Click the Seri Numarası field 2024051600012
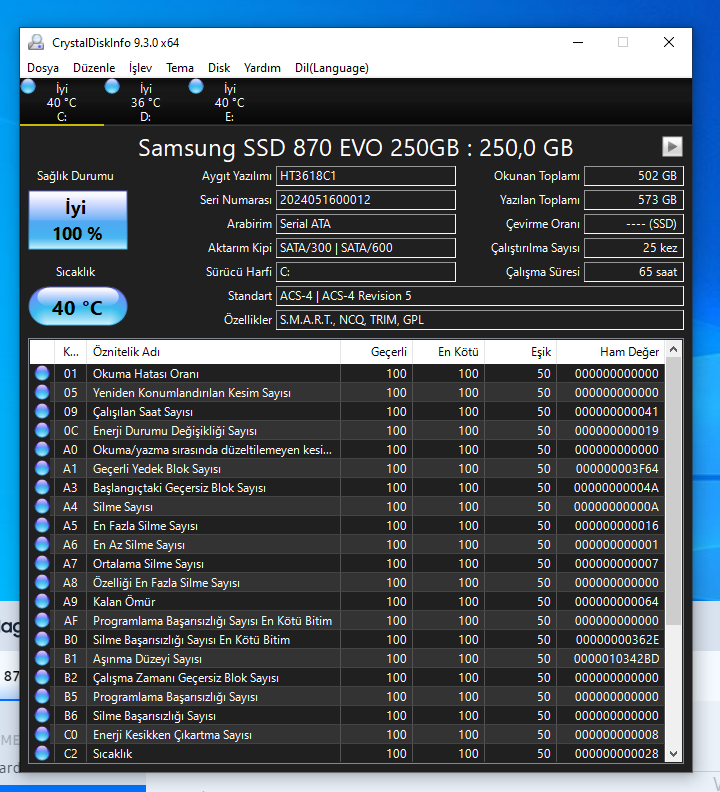Viewport: 720px width, 792px height. tap(366, 200)
